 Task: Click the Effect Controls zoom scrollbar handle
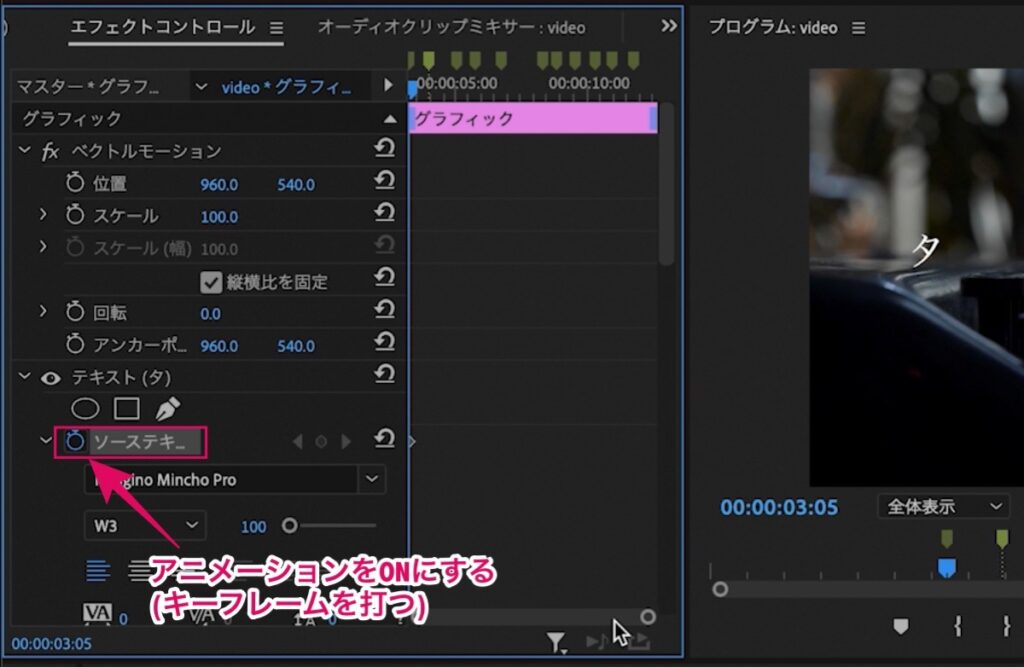coord(647,617)
